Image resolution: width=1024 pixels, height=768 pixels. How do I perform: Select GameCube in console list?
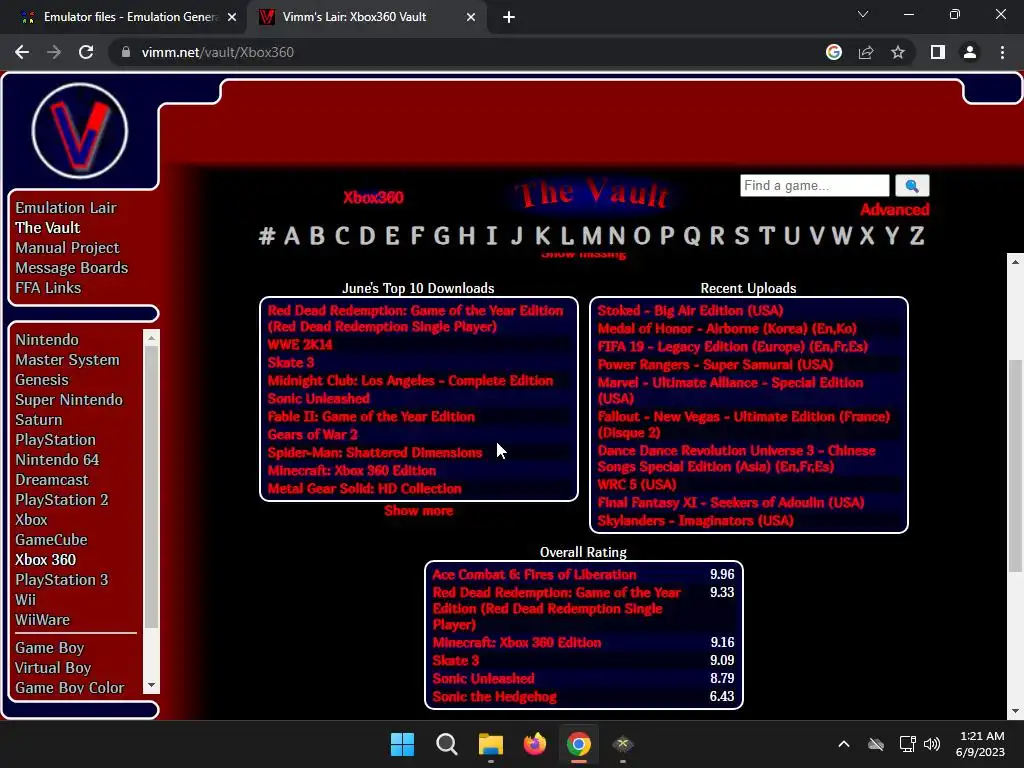tap(51, 540)
